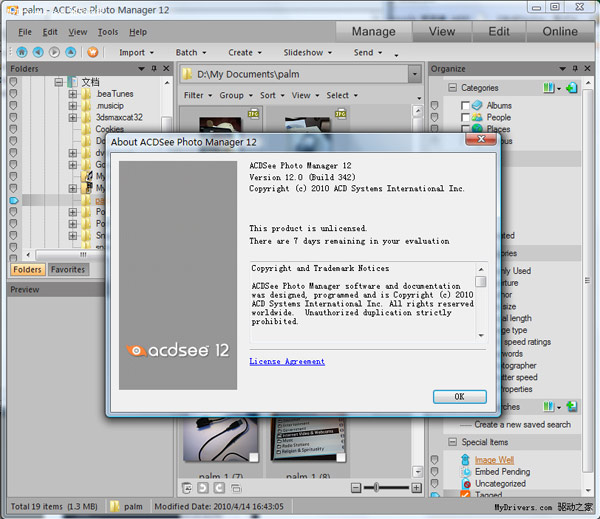
Task: Click the thumbnail size slider handle
Action: tap(376, 487)
